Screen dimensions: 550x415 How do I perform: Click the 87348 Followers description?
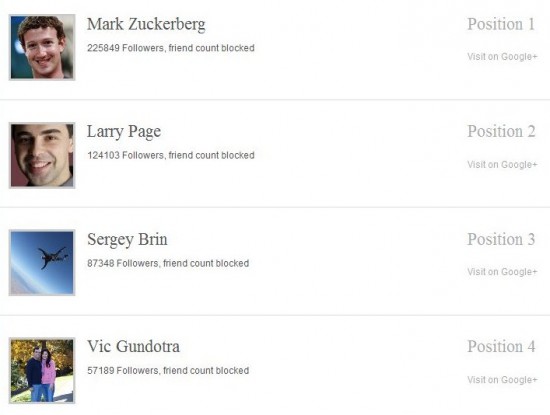click(168, 263)
